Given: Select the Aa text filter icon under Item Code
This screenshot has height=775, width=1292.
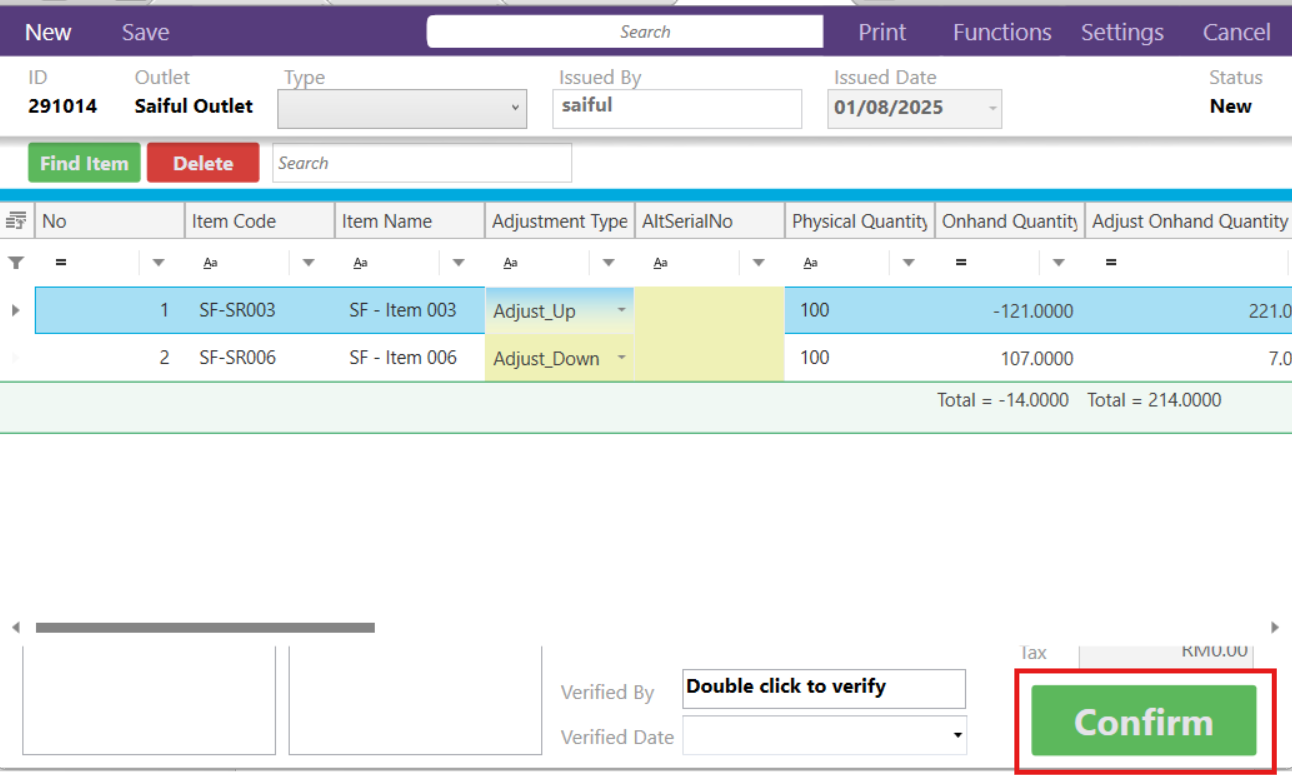Looking at the screenshot, I should (208, 262).
